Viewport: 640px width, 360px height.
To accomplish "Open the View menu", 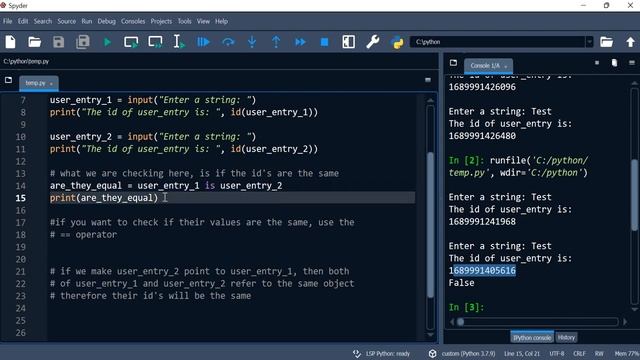I will point(203,21).
